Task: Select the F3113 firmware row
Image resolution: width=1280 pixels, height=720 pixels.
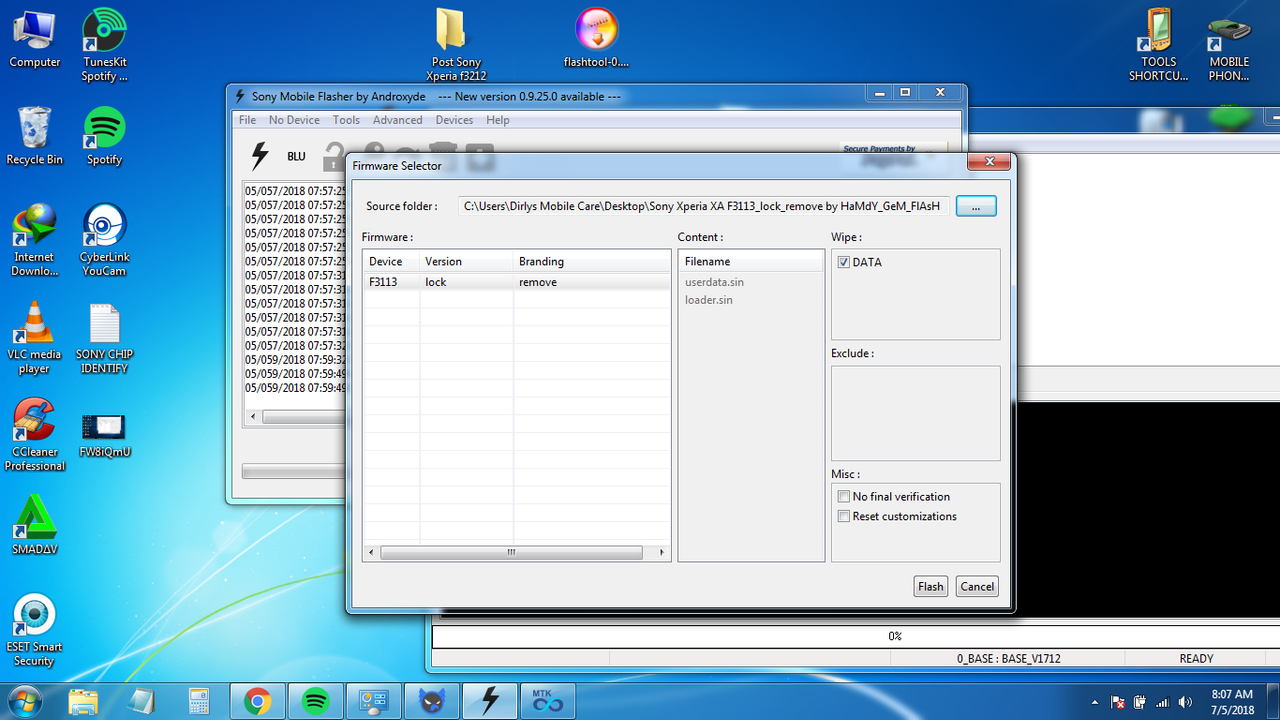Action: point(516,282)
